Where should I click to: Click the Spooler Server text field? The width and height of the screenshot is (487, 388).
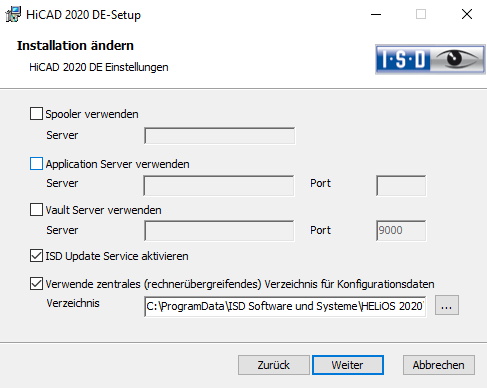click(x=219, y=136)
